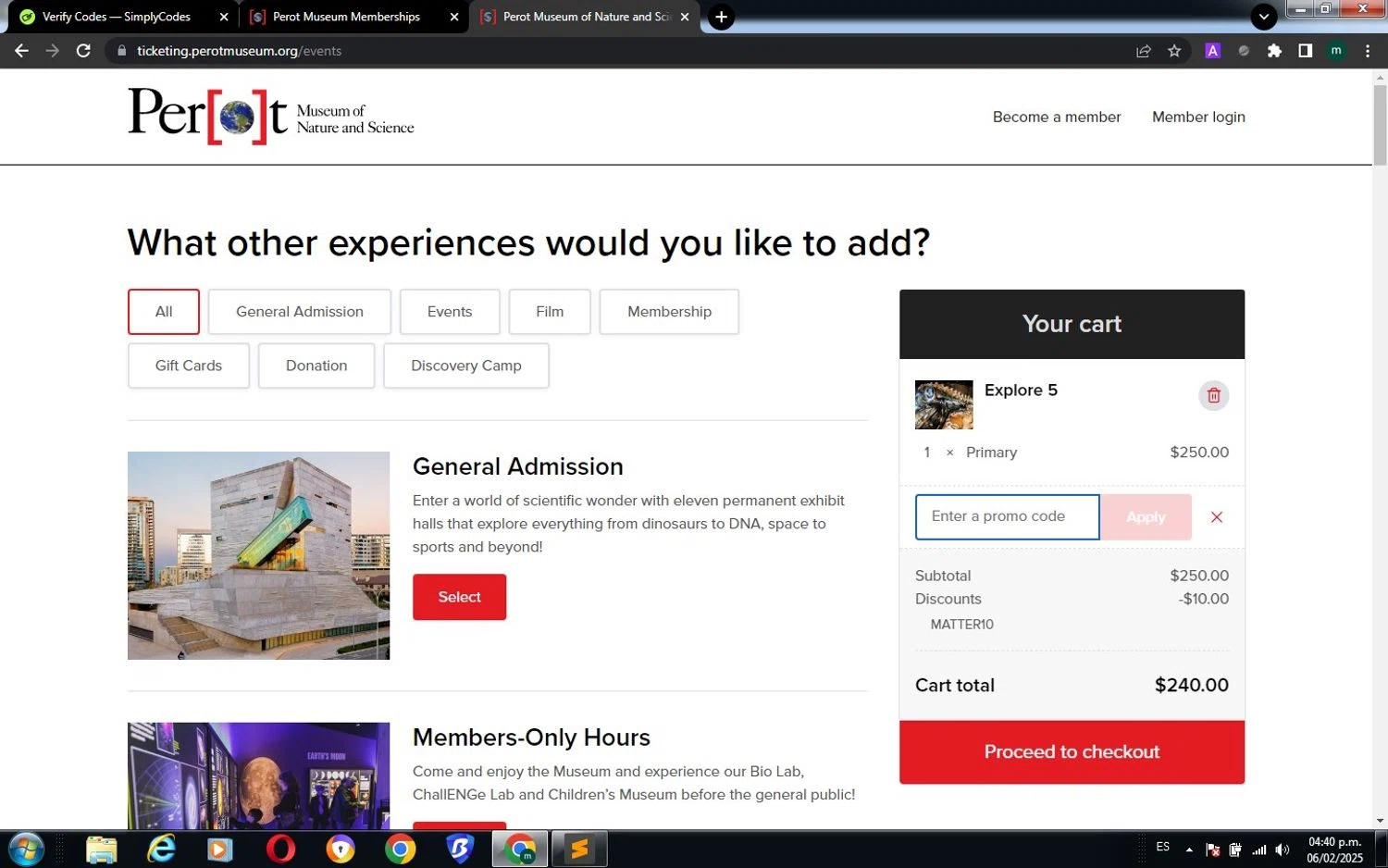This screenshot has width=1388, height=868.
Task: Remove Explore 5 with the trash icon
Action: pyautogui.click(x=1213, y=396)
